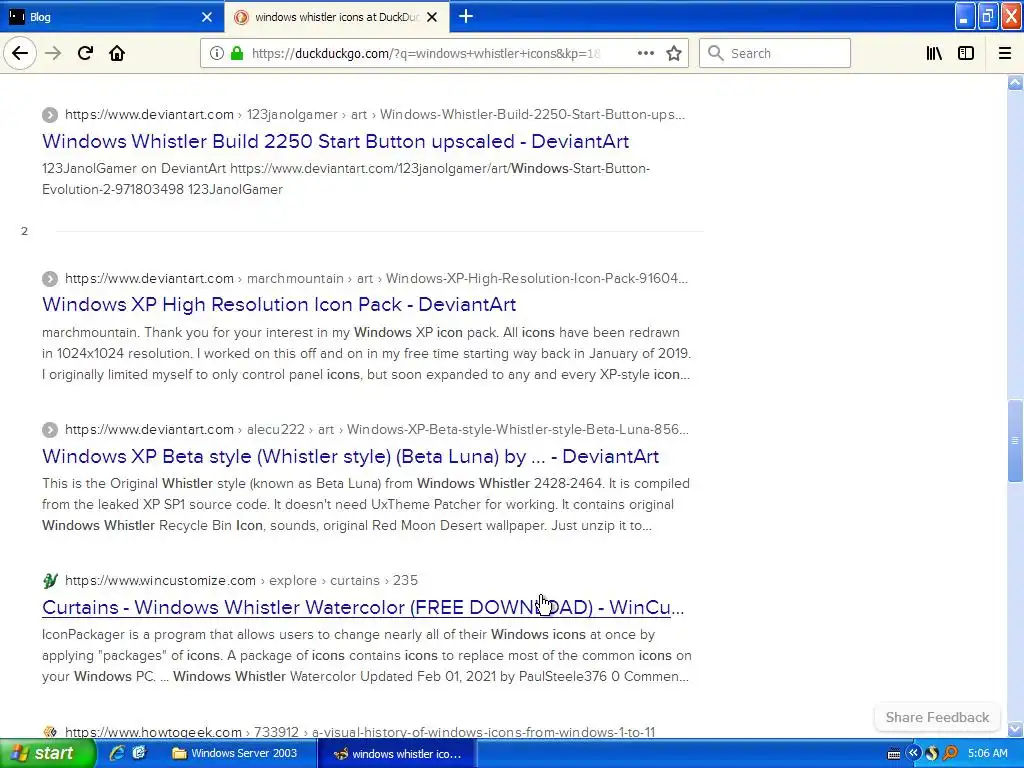Screen dimensions: 1024x768
Task: Open Windows Whistler Build 2250 Start Button result
Action: click(x=335, y=141)
